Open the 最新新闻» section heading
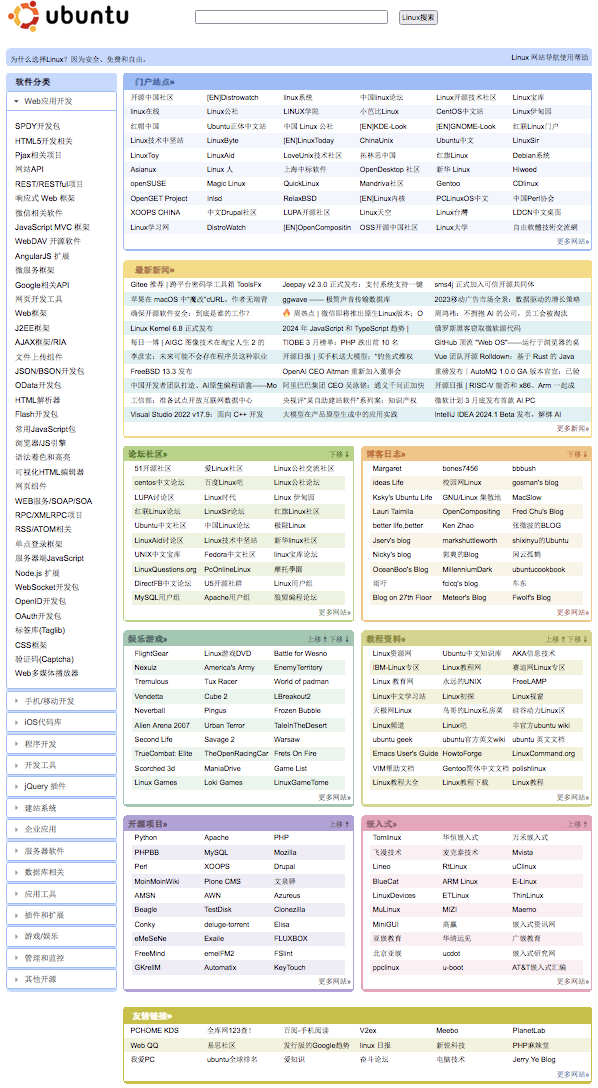598x1088 pixels. point(155,269)
